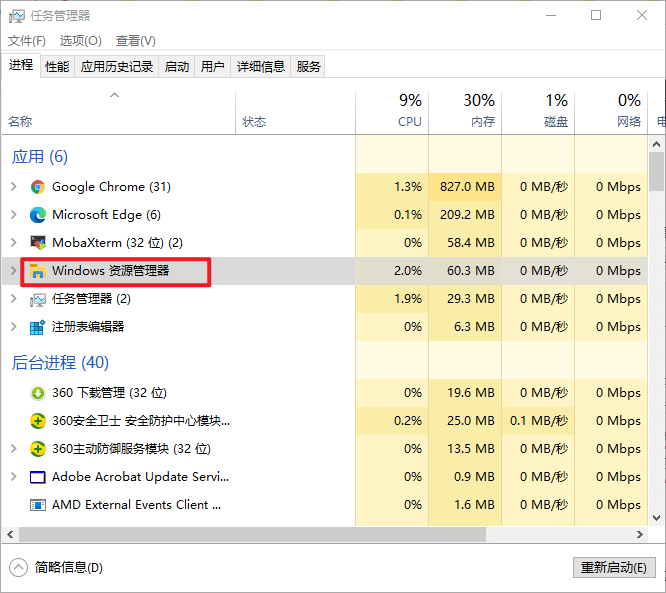The image size is (666, 593).
Task: Select the 后台进程 (40) group heading
Action: 60,363
